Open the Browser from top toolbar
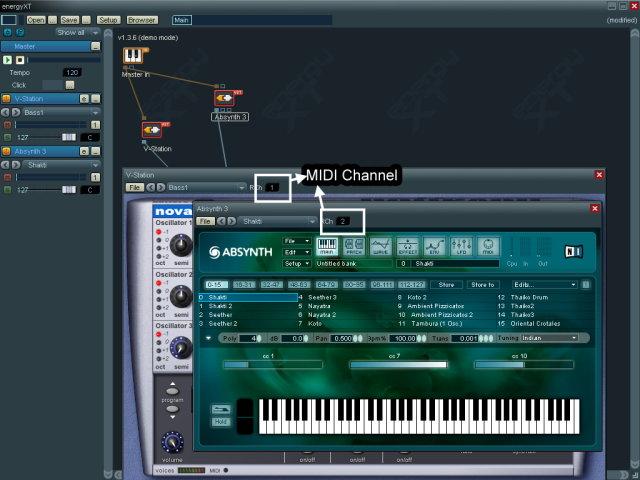Viewport: 640px width, 480px height. (x=142, y=20)
